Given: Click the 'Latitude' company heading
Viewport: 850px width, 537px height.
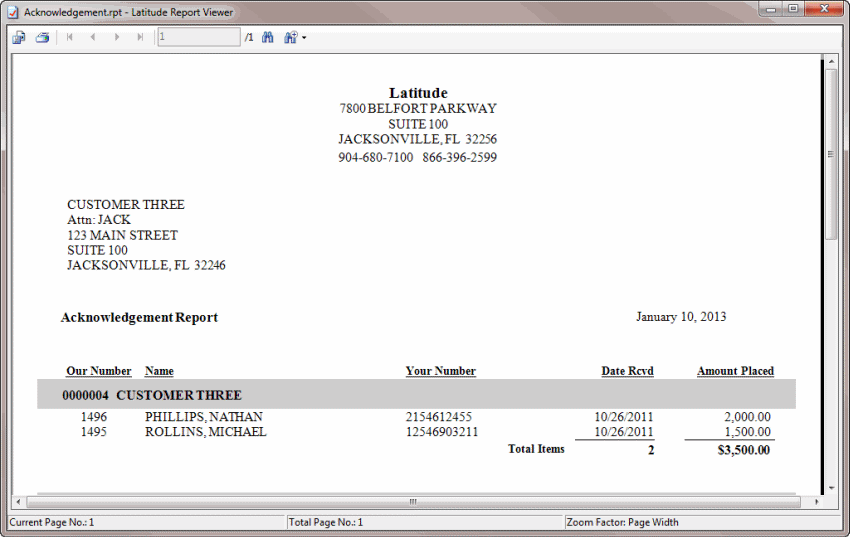Looking at the screenshot, I should pos(418,93).
